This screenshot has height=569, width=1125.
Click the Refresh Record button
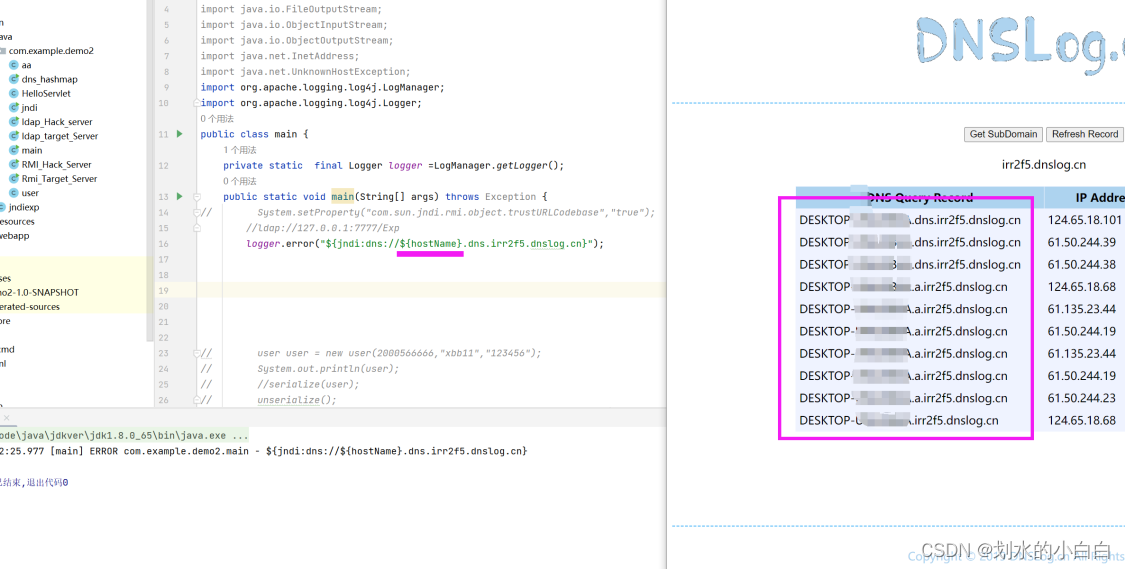[1085, 134]
